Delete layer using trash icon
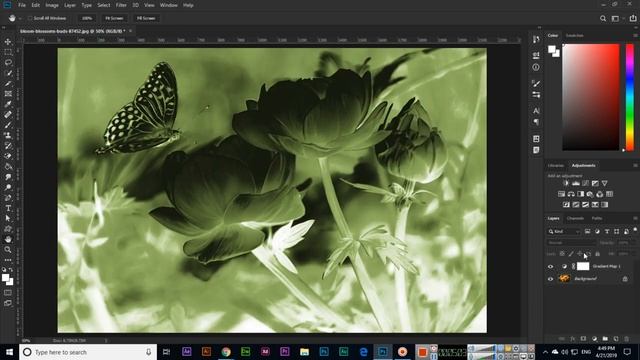The image size is (640, 360). click(x=627, y=339)
